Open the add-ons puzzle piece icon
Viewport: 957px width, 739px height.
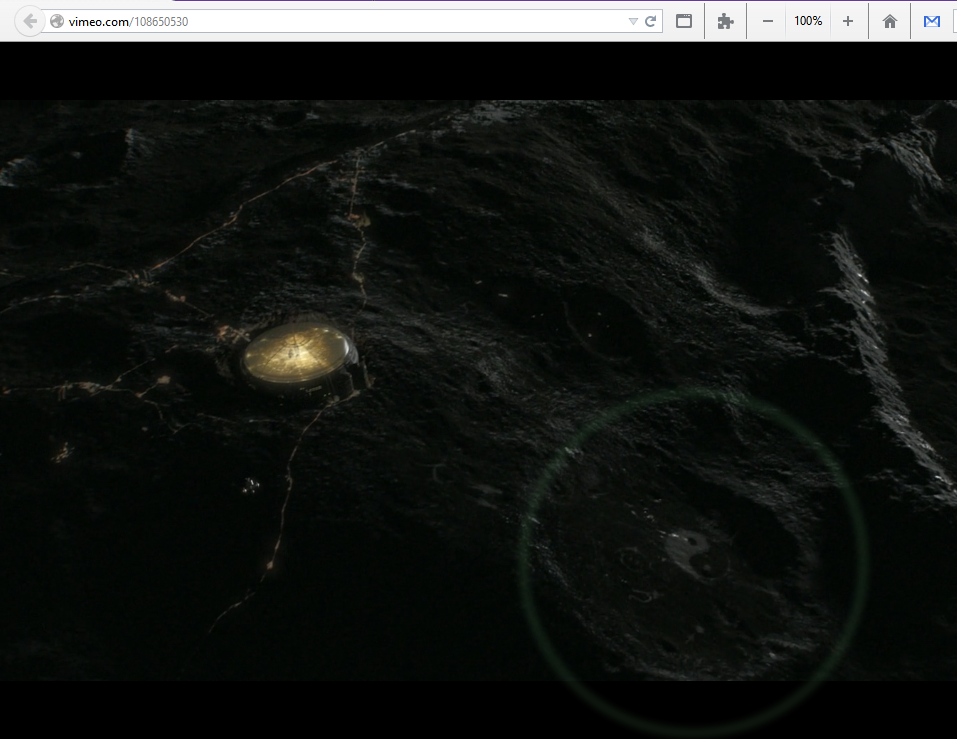pos(725,21)
